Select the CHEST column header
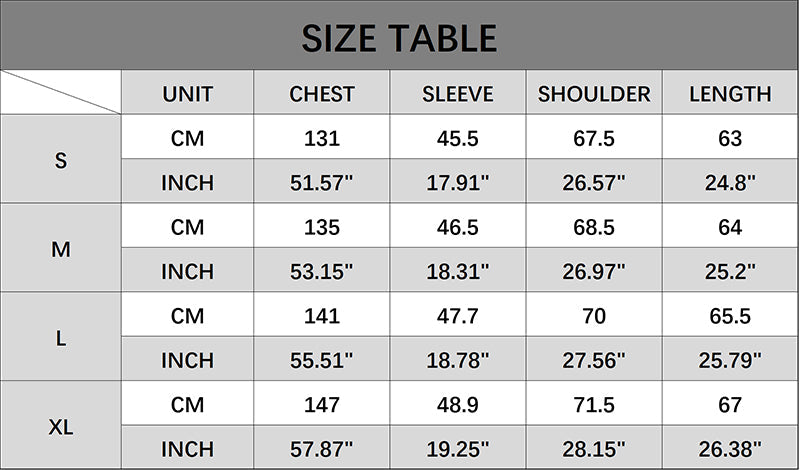This screenshot has height=470, width=800. 322,94
